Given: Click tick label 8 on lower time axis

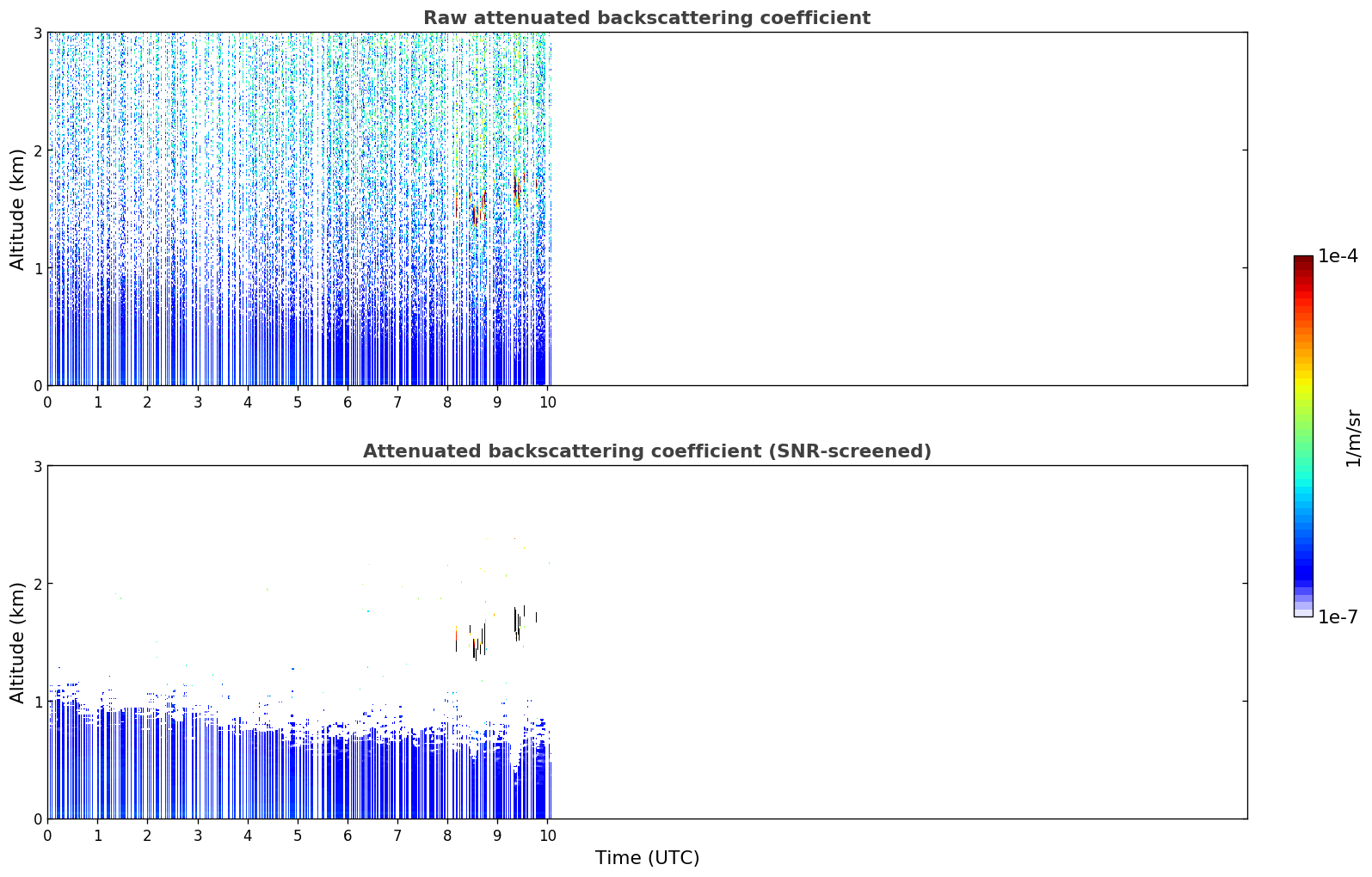Looking at the screenshot, I should [x=447, y=835].
